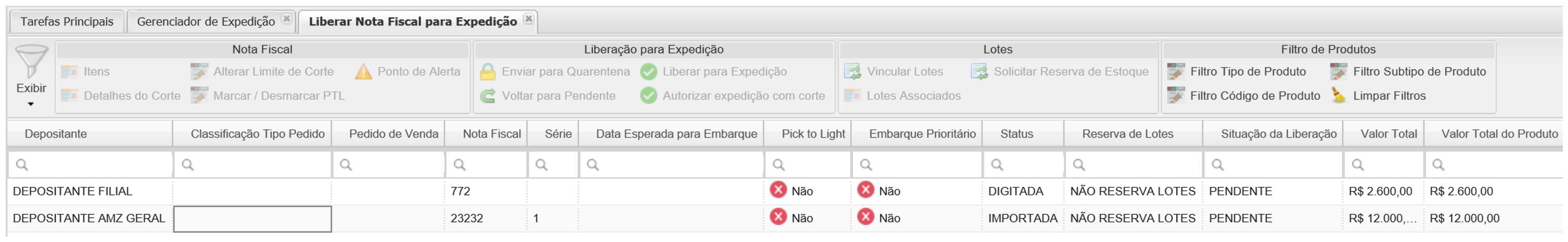This screenshot has width=1568, height=242.
Task: Sort by the Status column header
Action: pyautogui.click(x=1017, y=134)
